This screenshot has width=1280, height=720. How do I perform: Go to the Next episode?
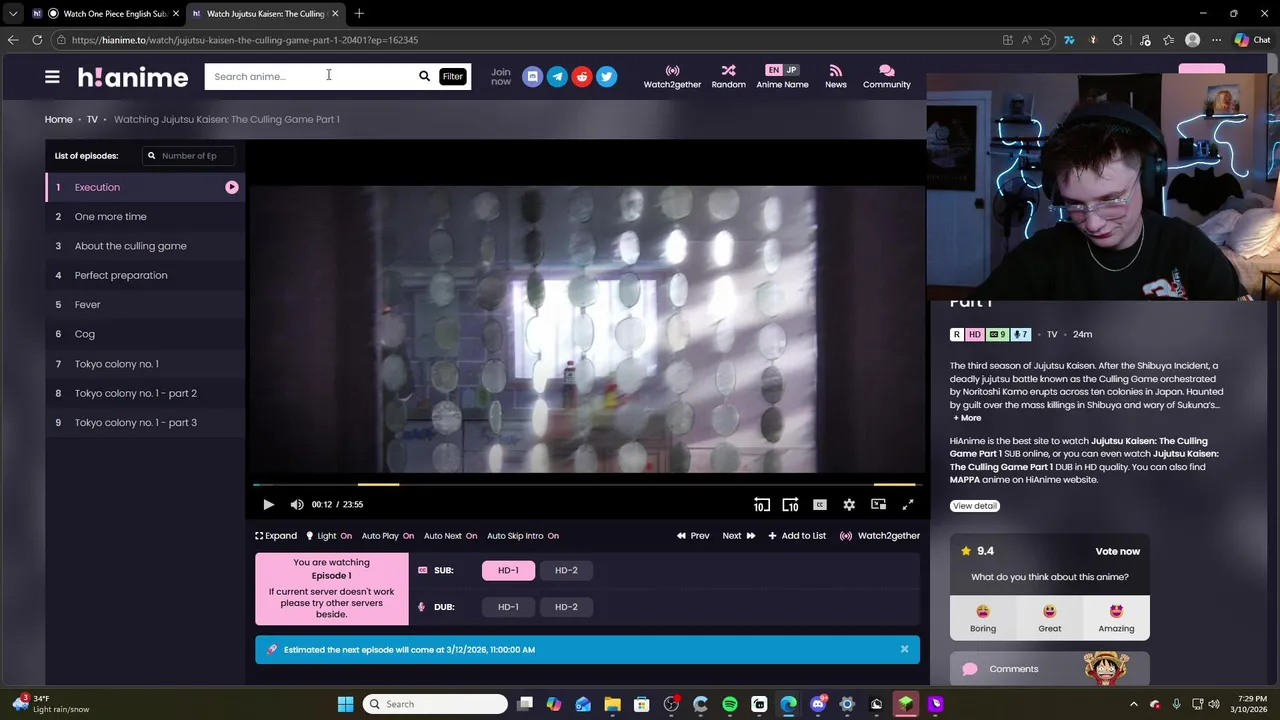(739, 536)
